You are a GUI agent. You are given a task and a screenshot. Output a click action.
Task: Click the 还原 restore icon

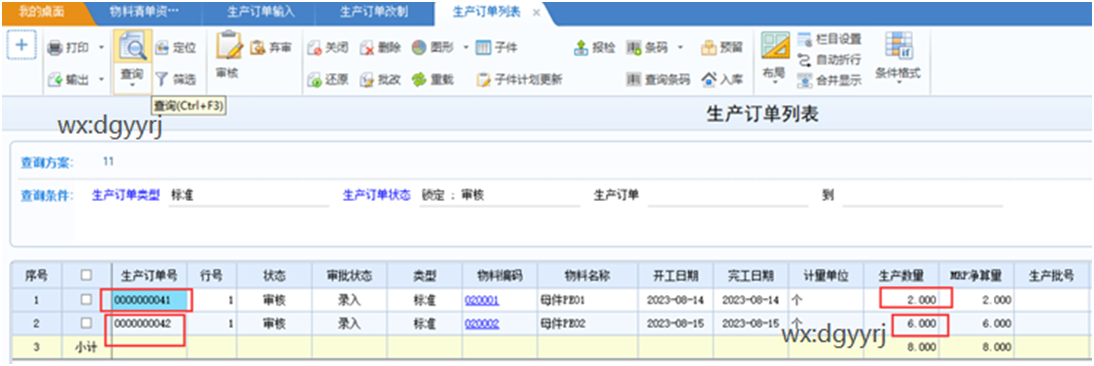tap(315, 79)
